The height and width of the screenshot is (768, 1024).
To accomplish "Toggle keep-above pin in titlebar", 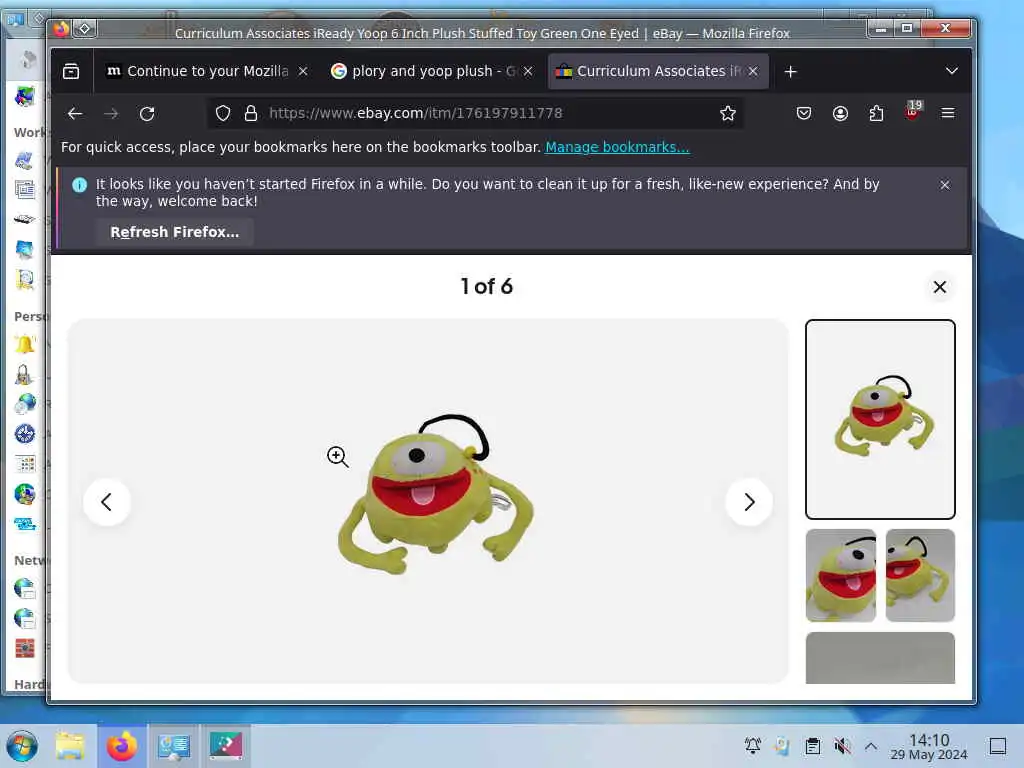I will pos(85,29).
